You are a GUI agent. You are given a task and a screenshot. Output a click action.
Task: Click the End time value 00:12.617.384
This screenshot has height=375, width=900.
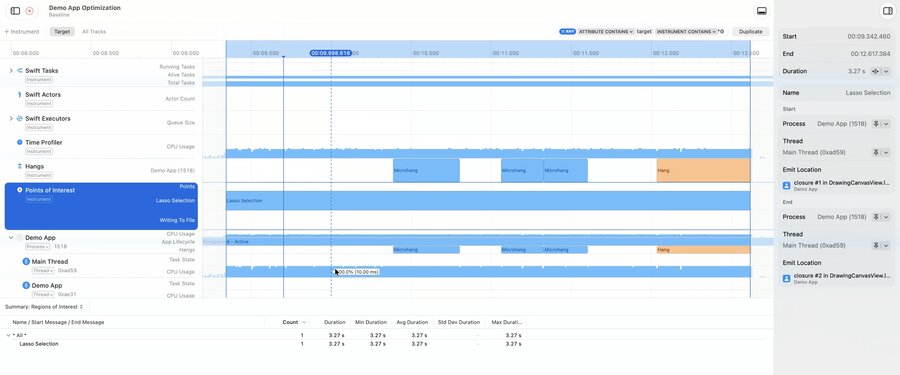[870, 53]
